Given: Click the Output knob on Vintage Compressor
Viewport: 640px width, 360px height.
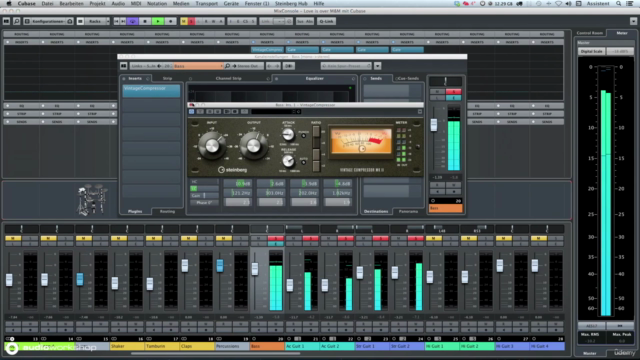Looking at the screenshot, I should (253, 146).
